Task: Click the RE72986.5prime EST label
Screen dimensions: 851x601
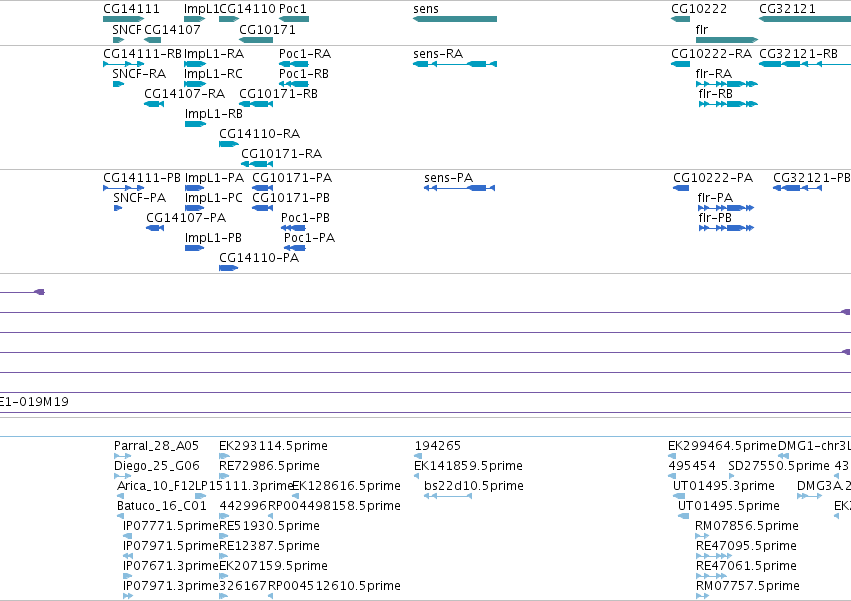Action: tap(269, 466)
